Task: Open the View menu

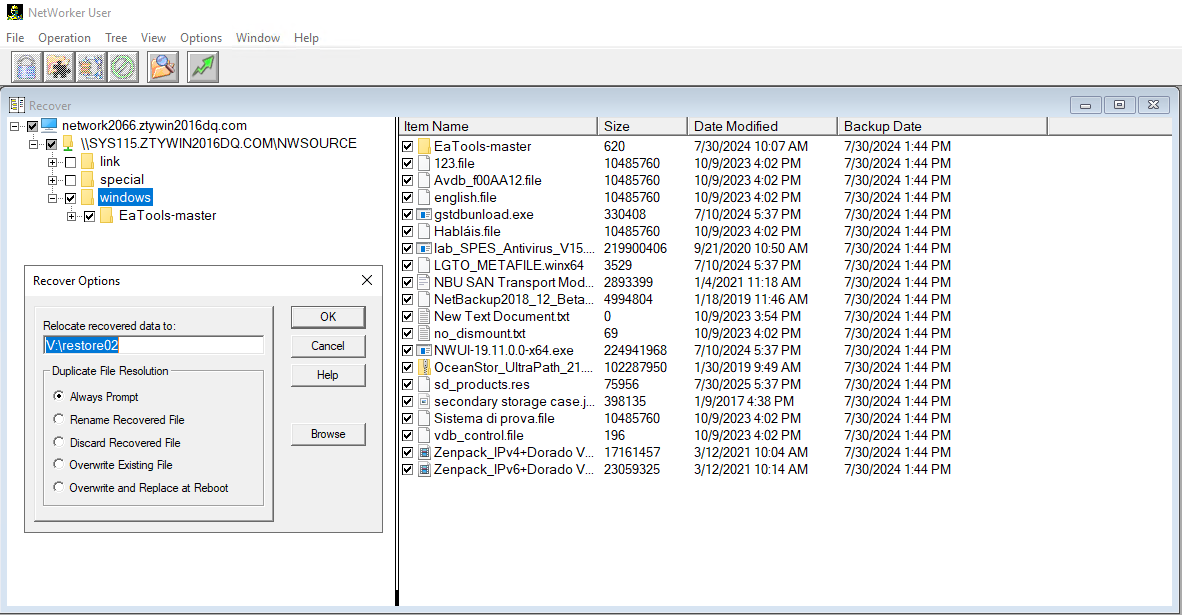Action: [153, 38]
